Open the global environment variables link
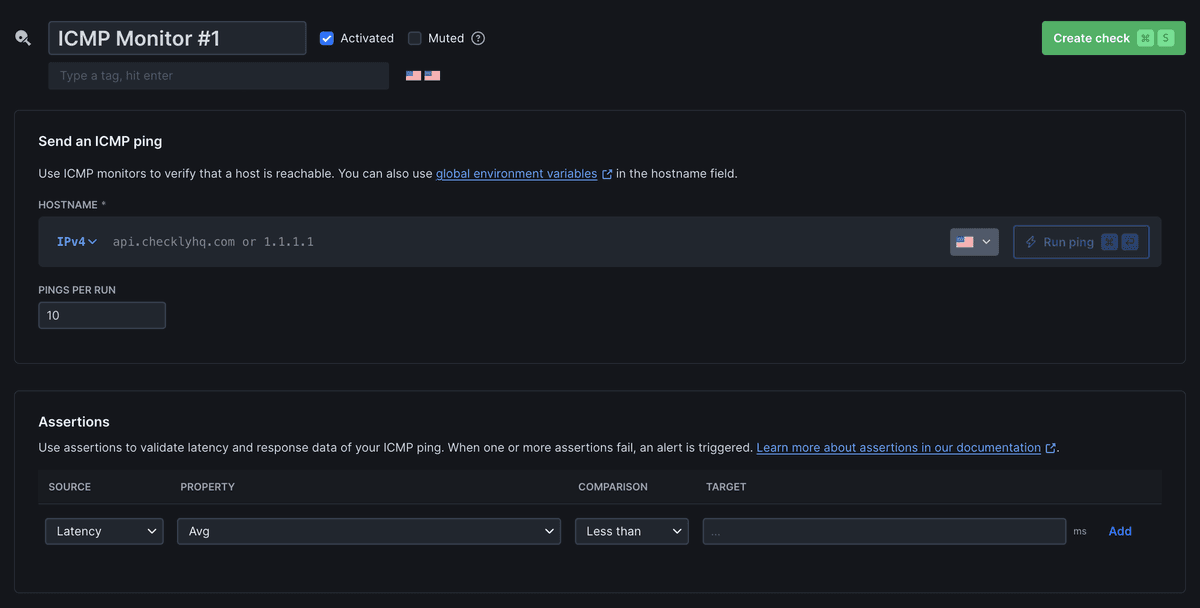1200x608 pixels. [x=516, y=174]
